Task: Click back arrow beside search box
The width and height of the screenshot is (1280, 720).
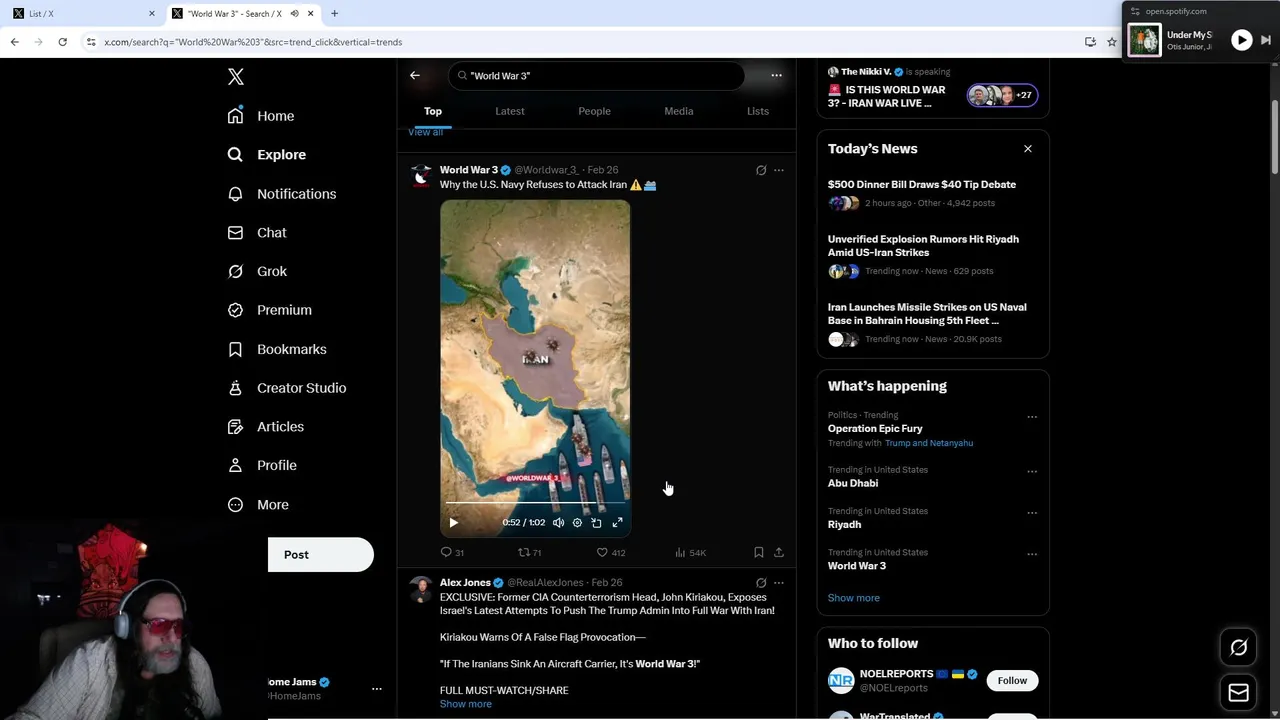Action: coord(415,75)
